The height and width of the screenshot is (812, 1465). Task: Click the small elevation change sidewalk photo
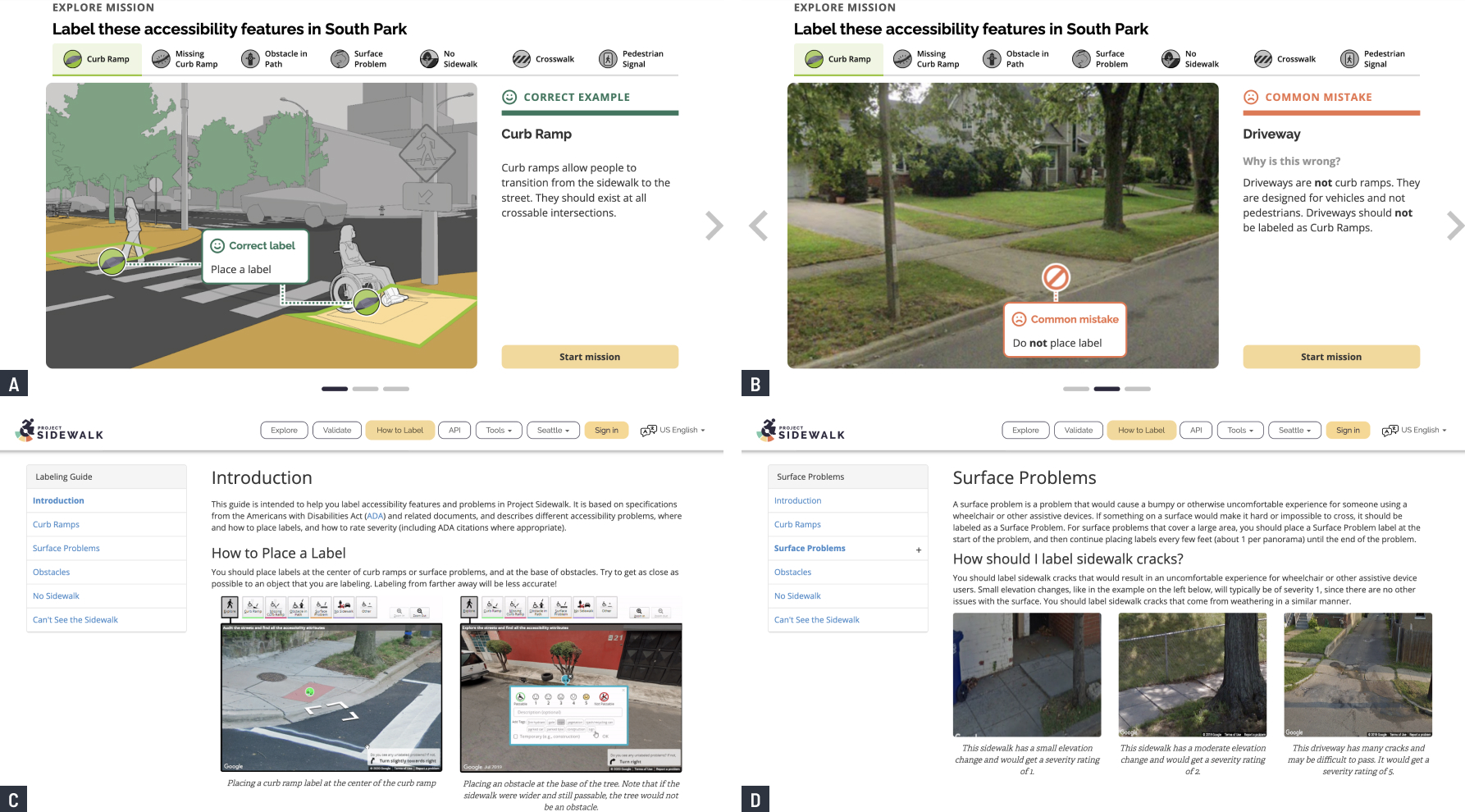[1027, 675]
